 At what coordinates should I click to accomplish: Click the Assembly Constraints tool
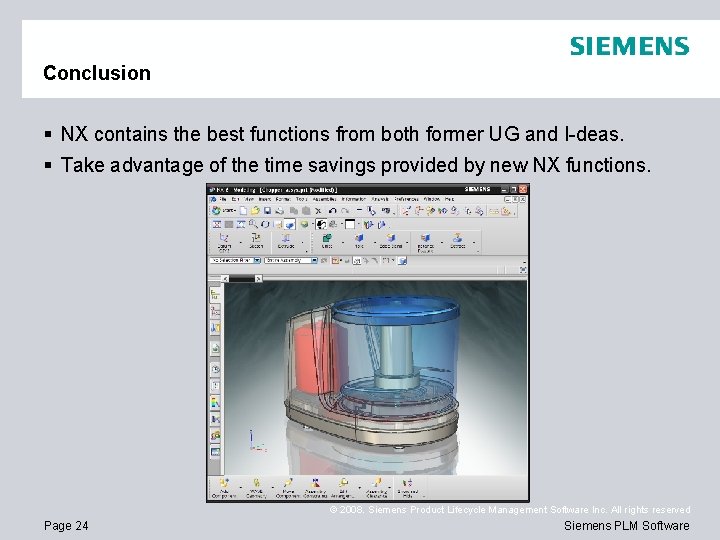(315, 488)
